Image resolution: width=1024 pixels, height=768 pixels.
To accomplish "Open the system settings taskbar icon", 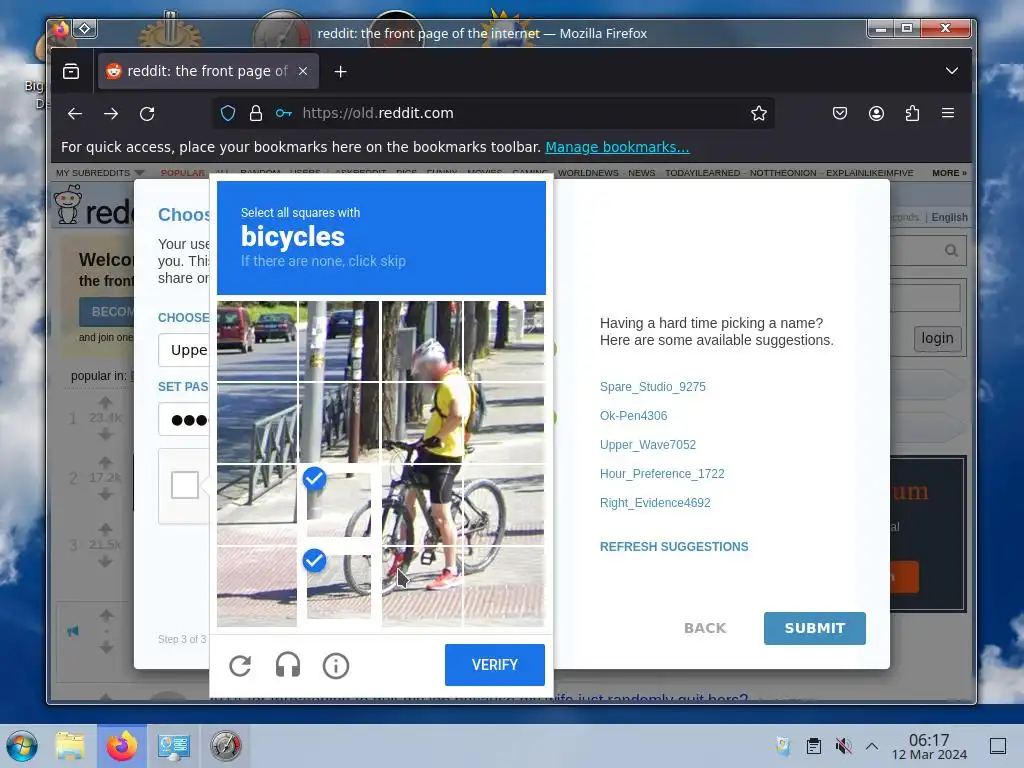I will (x=174, y=746).
